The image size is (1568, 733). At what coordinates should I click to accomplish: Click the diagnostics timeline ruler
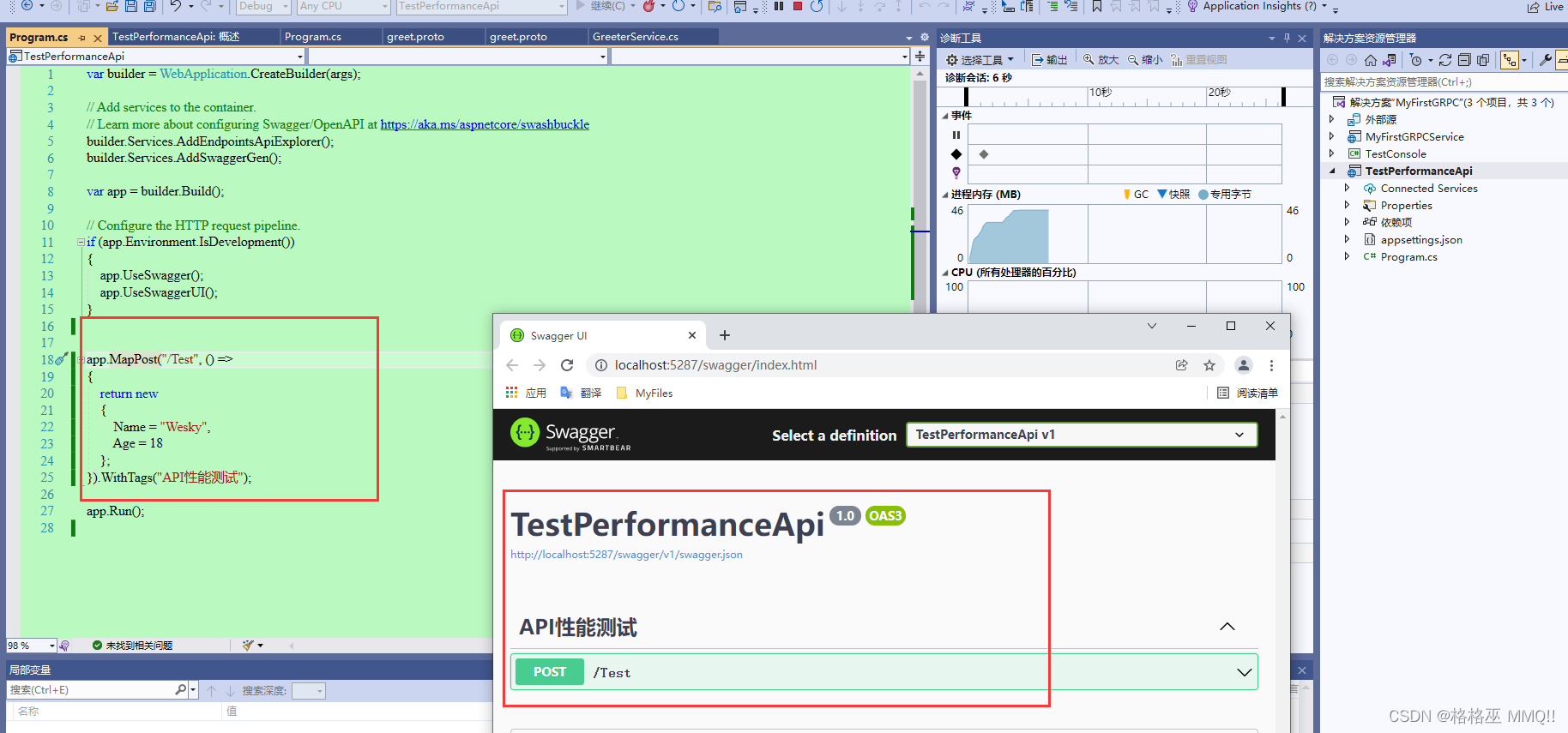(x=1125, y=96)
